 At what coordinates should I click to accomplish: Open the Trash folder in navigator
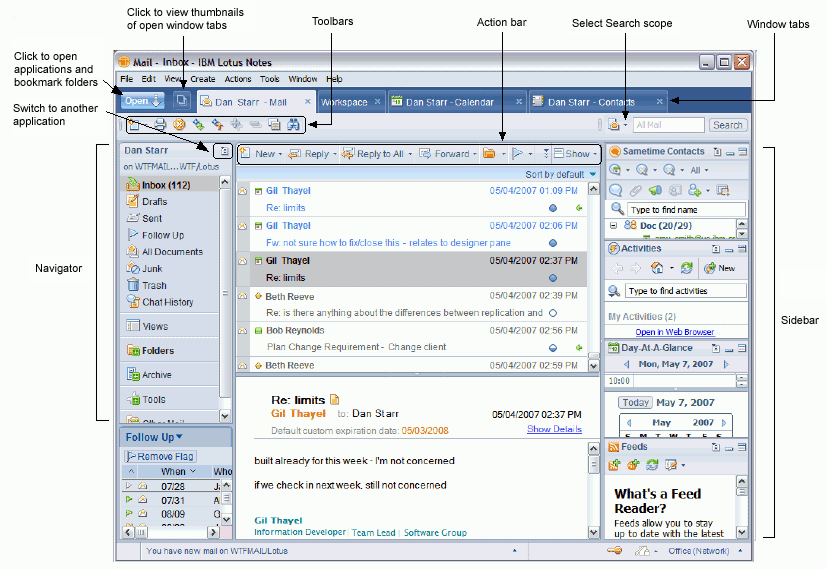[154, 285]
